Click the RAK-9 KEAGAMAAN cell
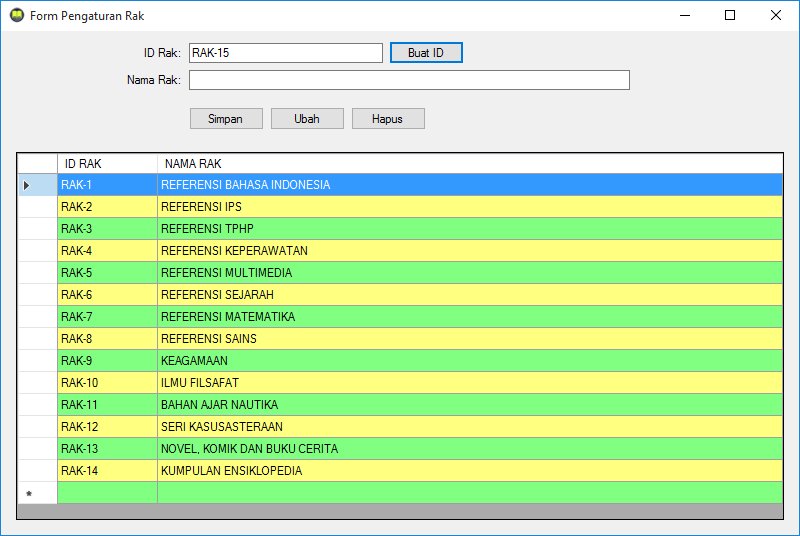Screen dimensions: 800x536 (x=470, y=361)
